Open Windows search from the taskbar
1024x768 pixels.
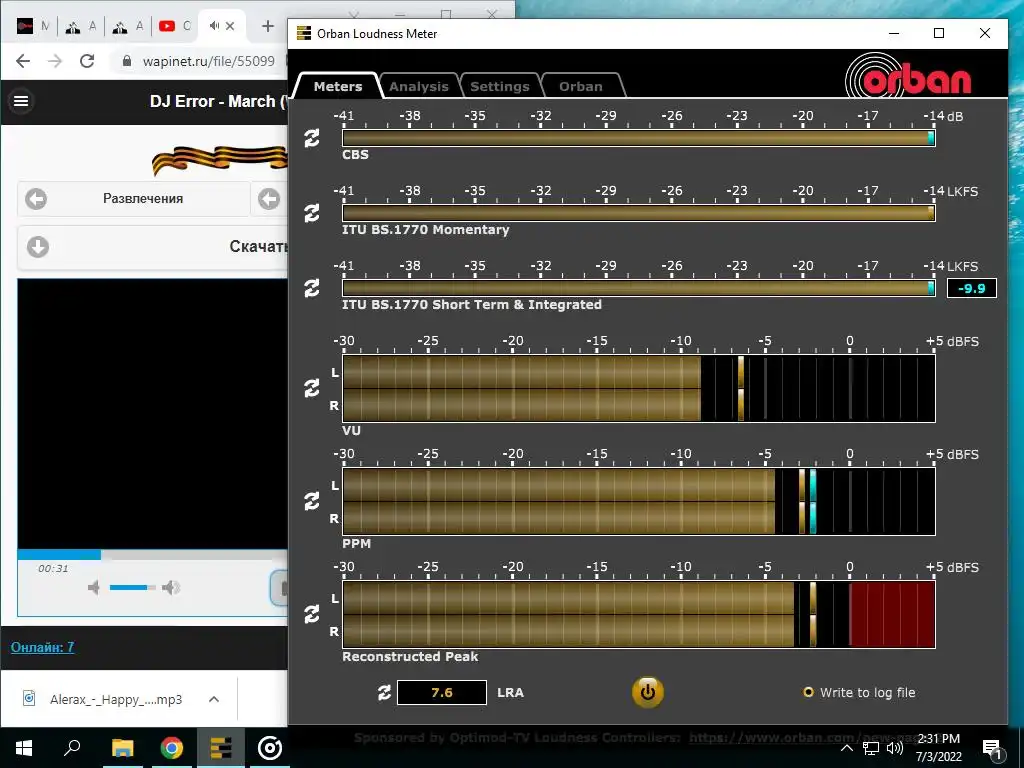coord(73,748)
